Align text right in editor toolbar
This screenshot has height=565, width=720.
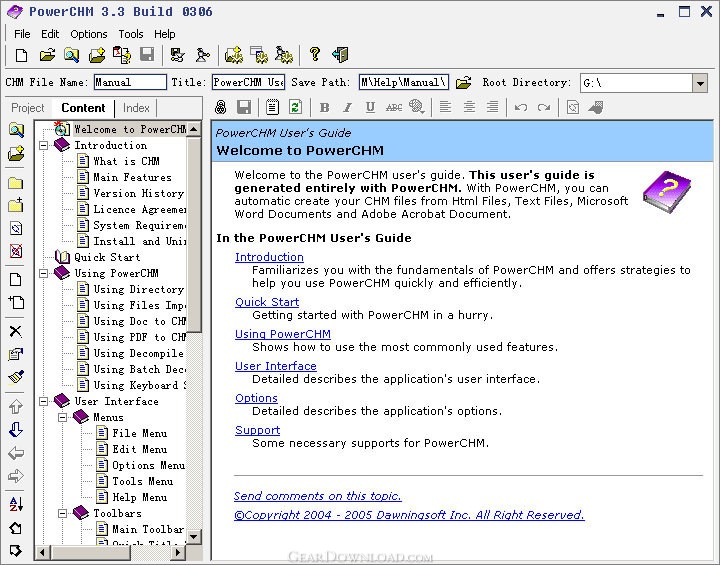[x=492, y=107]
